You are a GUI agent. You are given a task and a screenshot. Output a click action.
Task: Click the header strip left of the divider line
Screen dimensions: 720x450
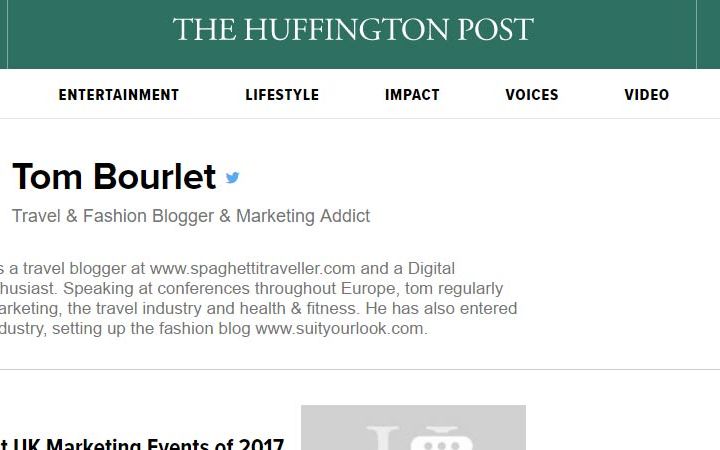coord(3,34)
